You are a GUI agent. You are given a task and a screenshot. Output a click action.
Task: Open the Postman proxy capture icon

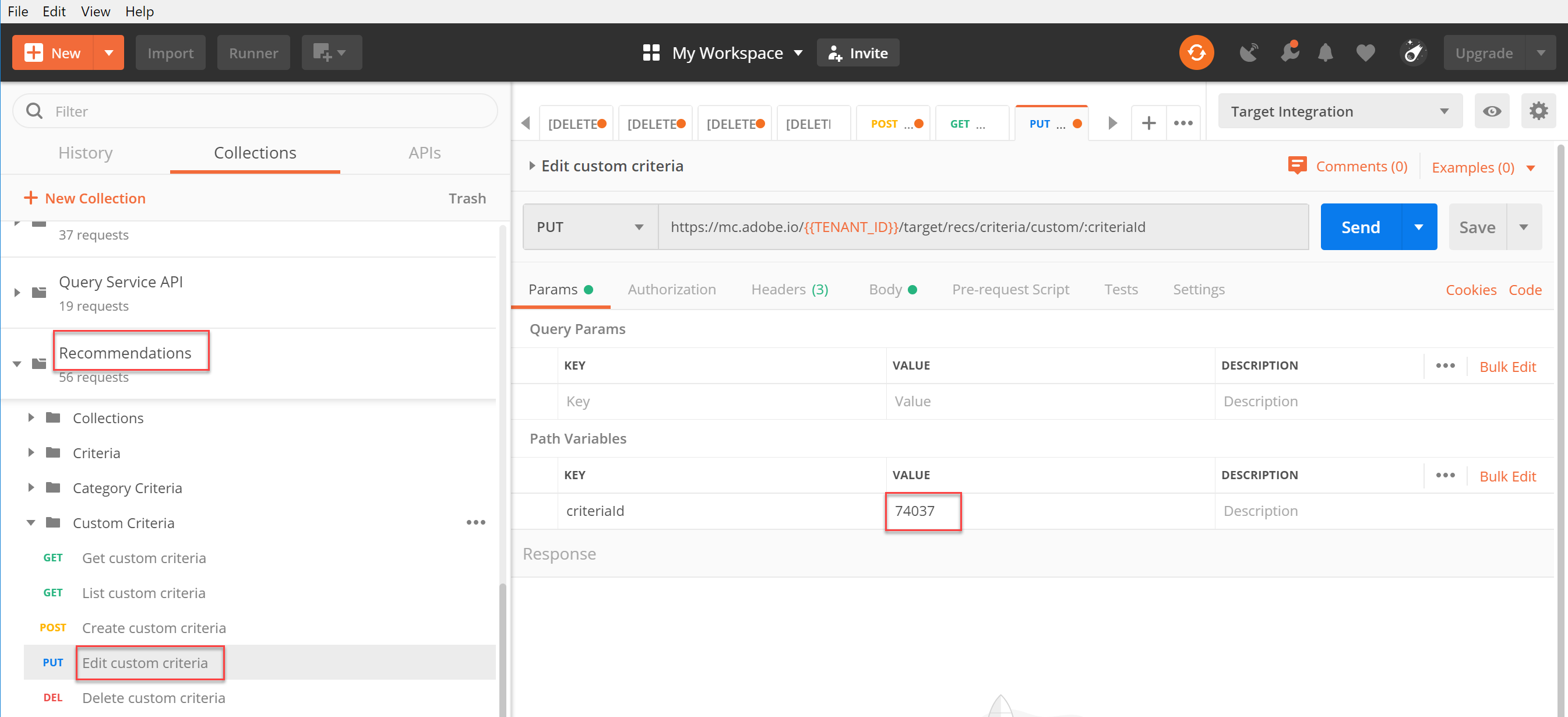(1249, 53)
